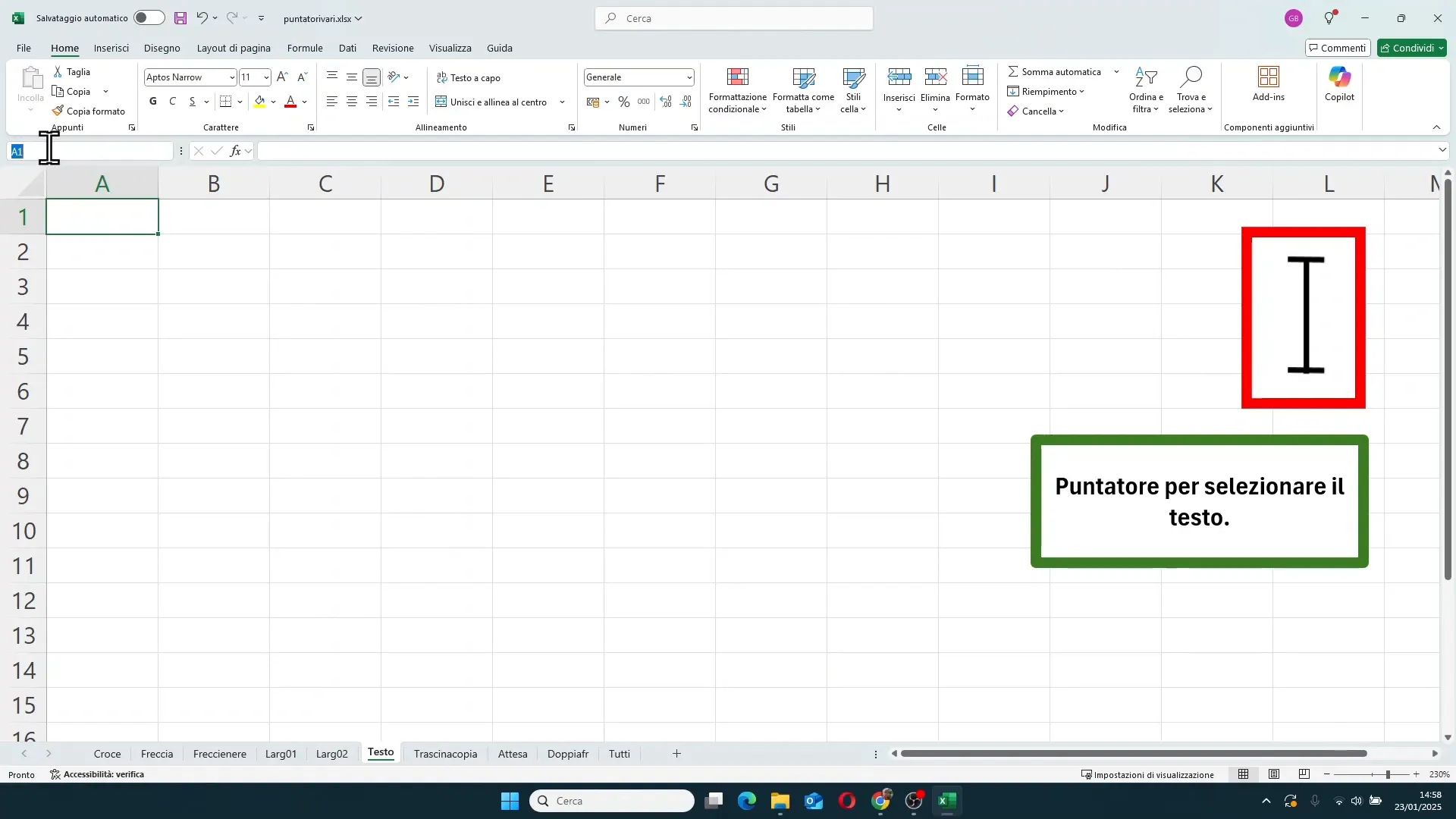Apply percent style to the cell
1456x819 pixels.
pyautogui.click(x=624, y=102)
